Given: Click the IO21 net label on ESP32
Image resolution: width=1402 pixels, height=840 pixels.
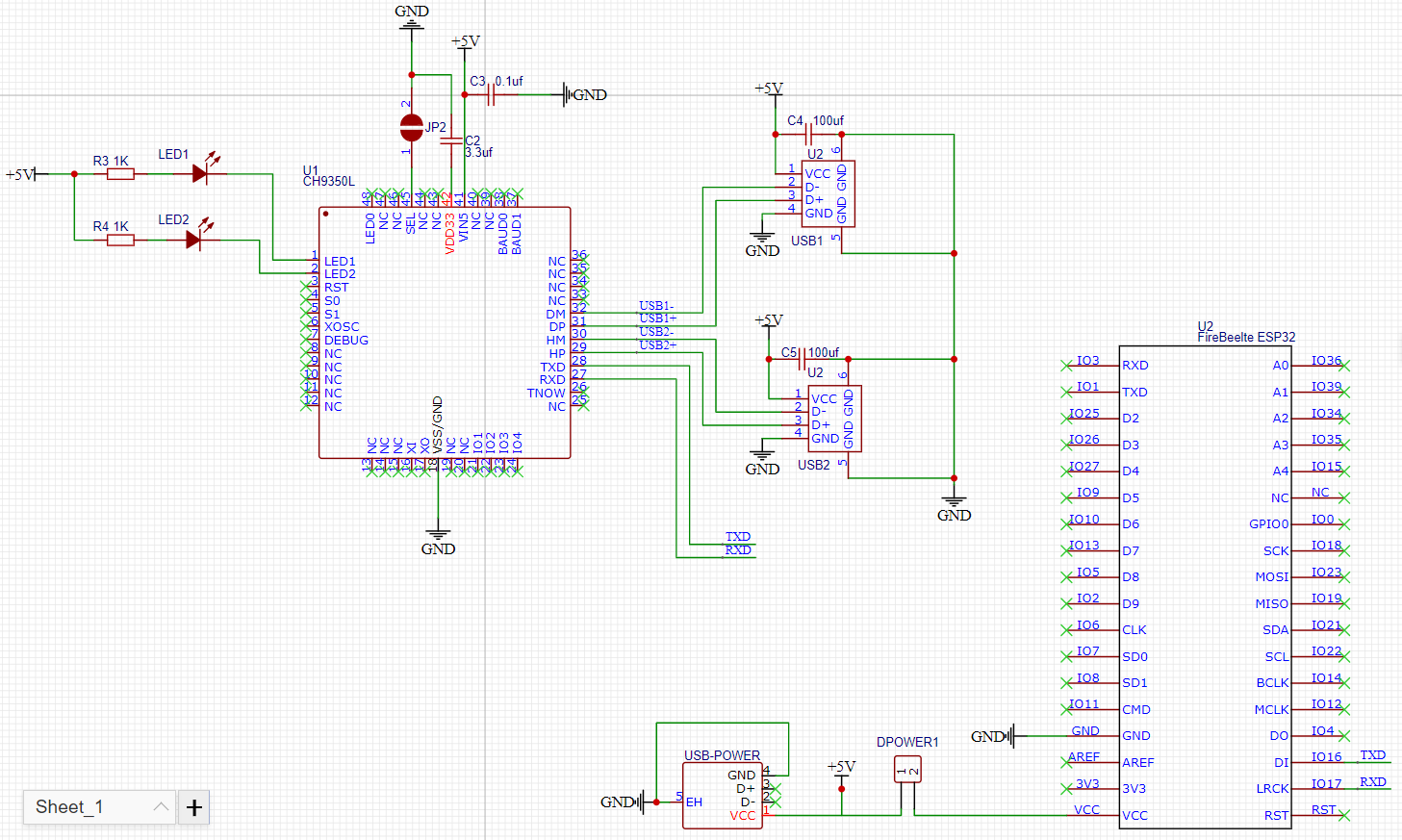Looking at the screenshot, I should 1326,625.
